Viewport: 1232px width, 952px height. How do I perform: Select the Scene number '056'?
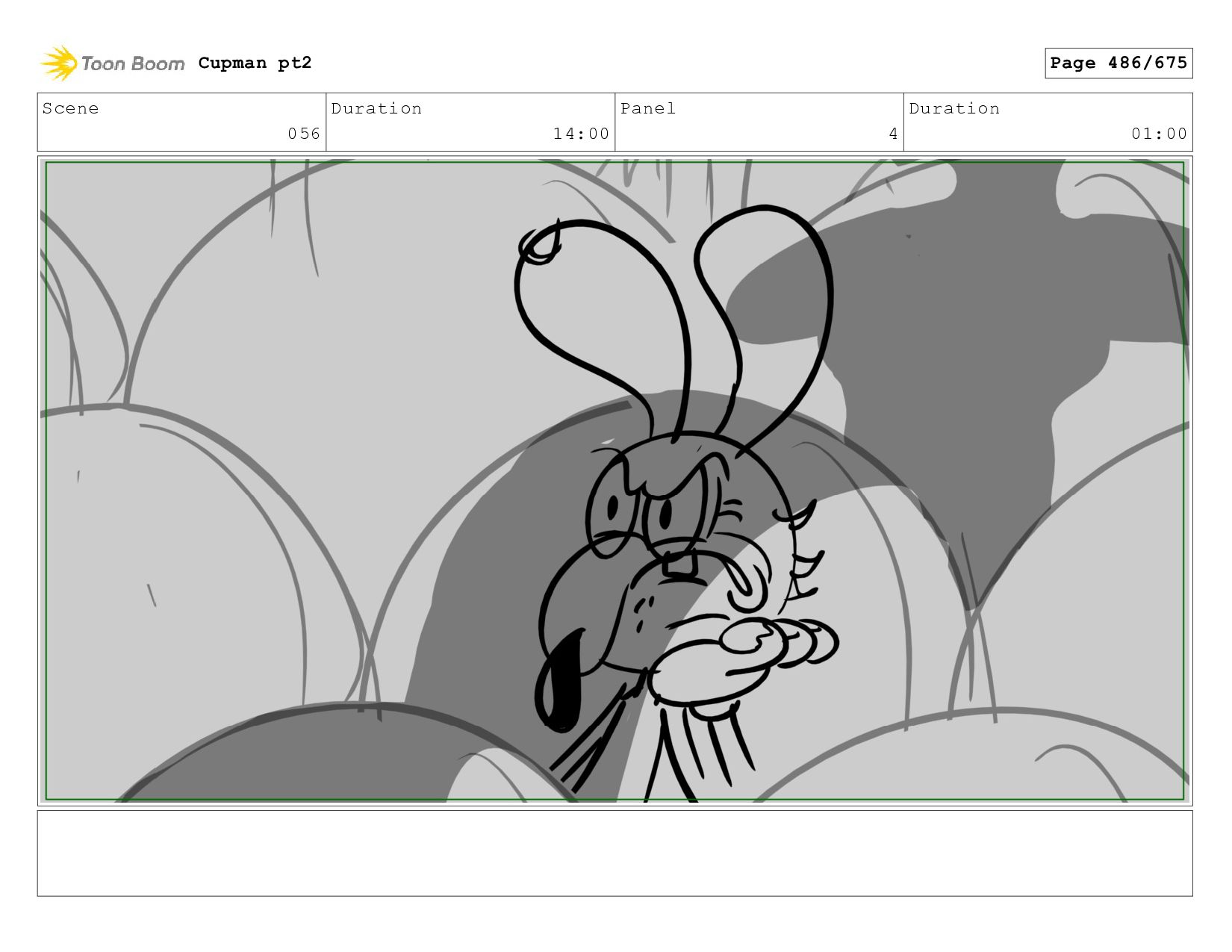pyautogui.click(x=304, y=134)
